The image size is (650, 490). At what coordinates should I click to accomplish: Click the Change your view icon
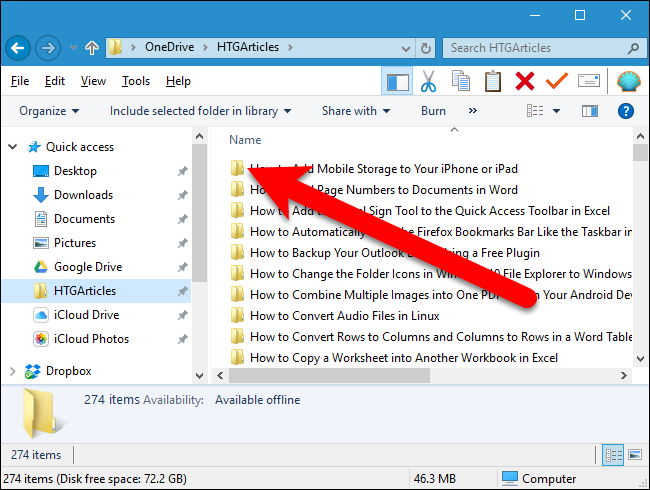pyautogui.click(x=535, y=111)
